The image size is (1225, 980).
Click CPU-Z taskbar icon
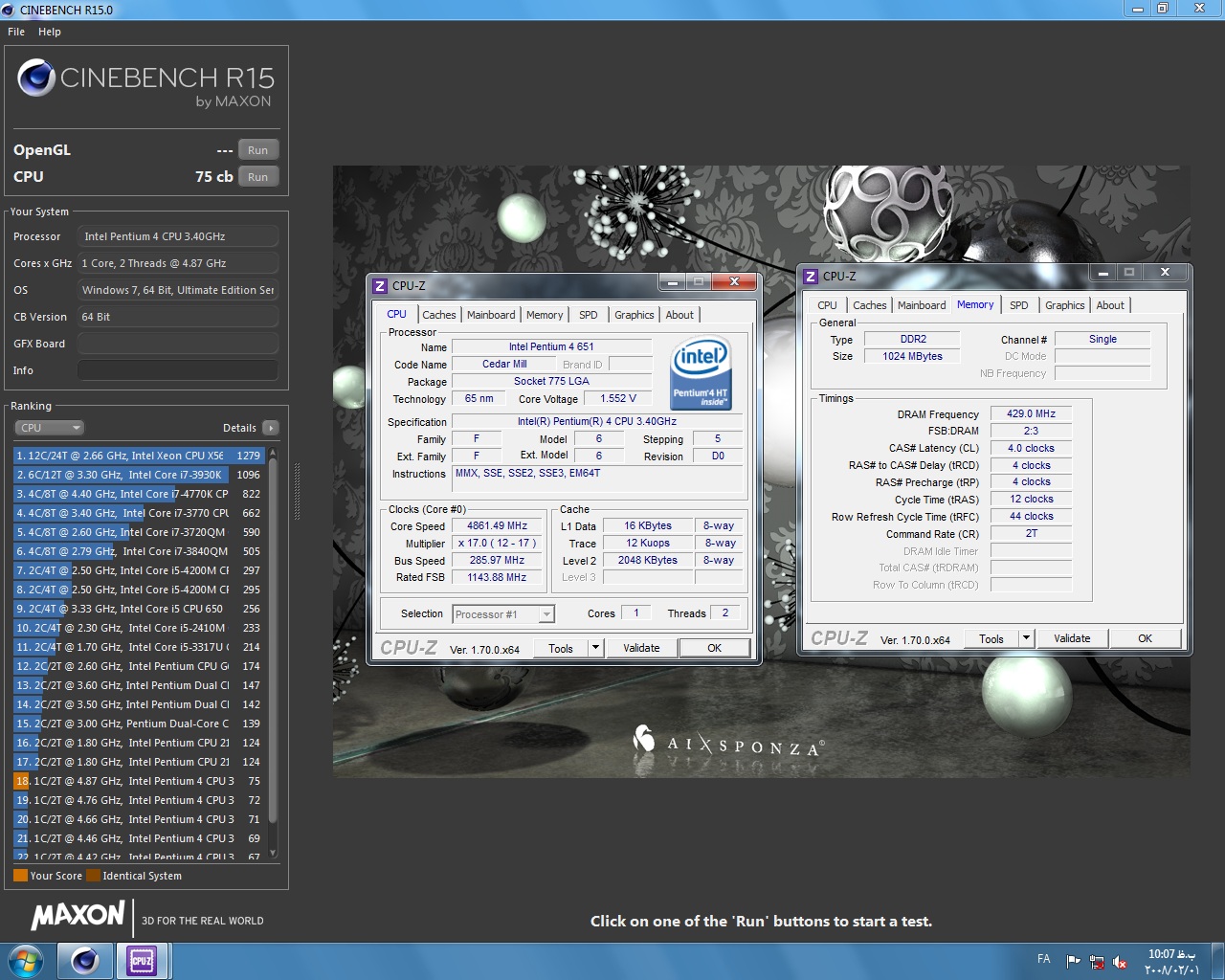click(x=142, y=960)
